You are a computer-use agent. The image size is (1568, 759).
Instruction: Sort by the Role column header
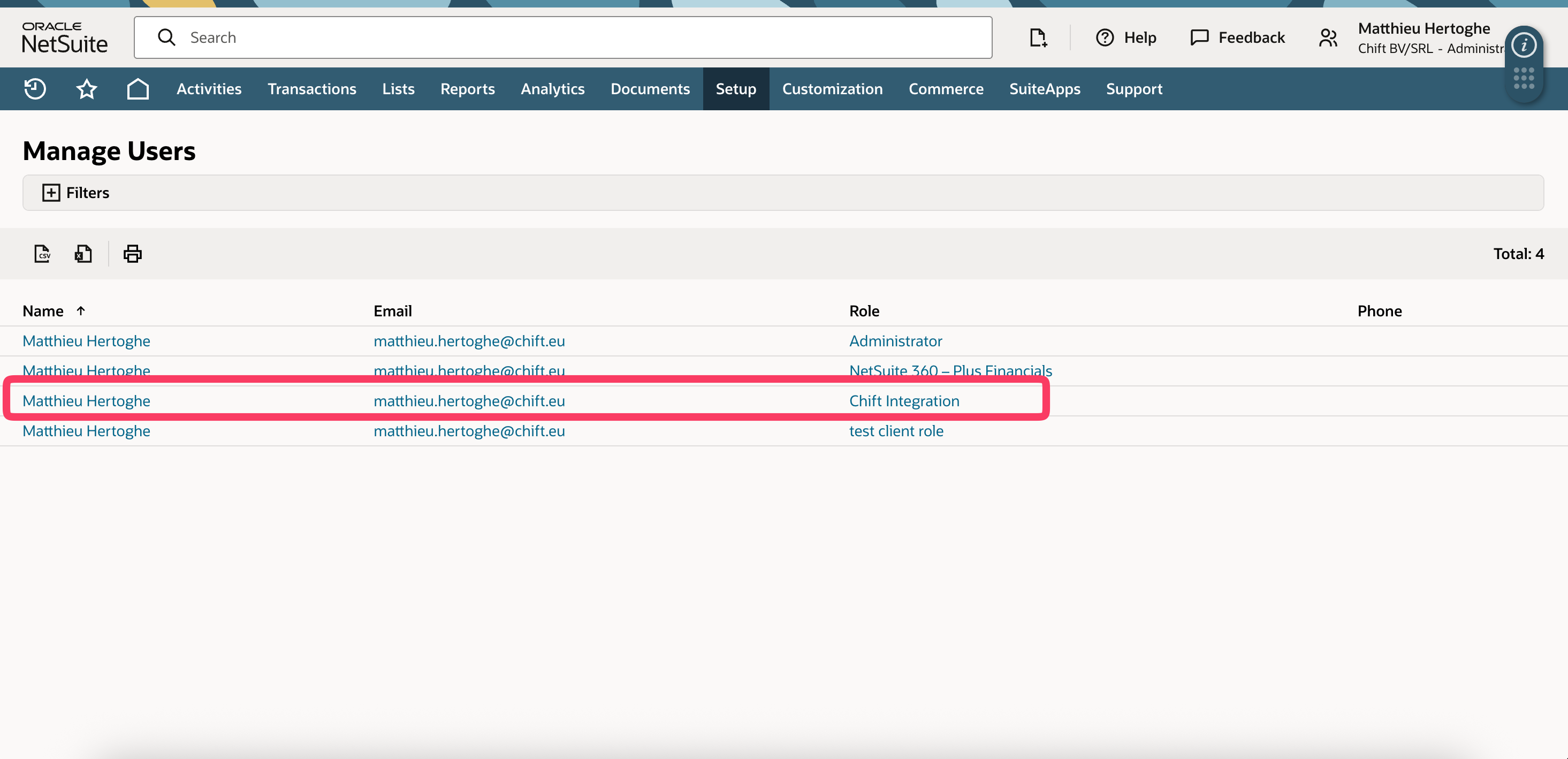pos(864,311)
